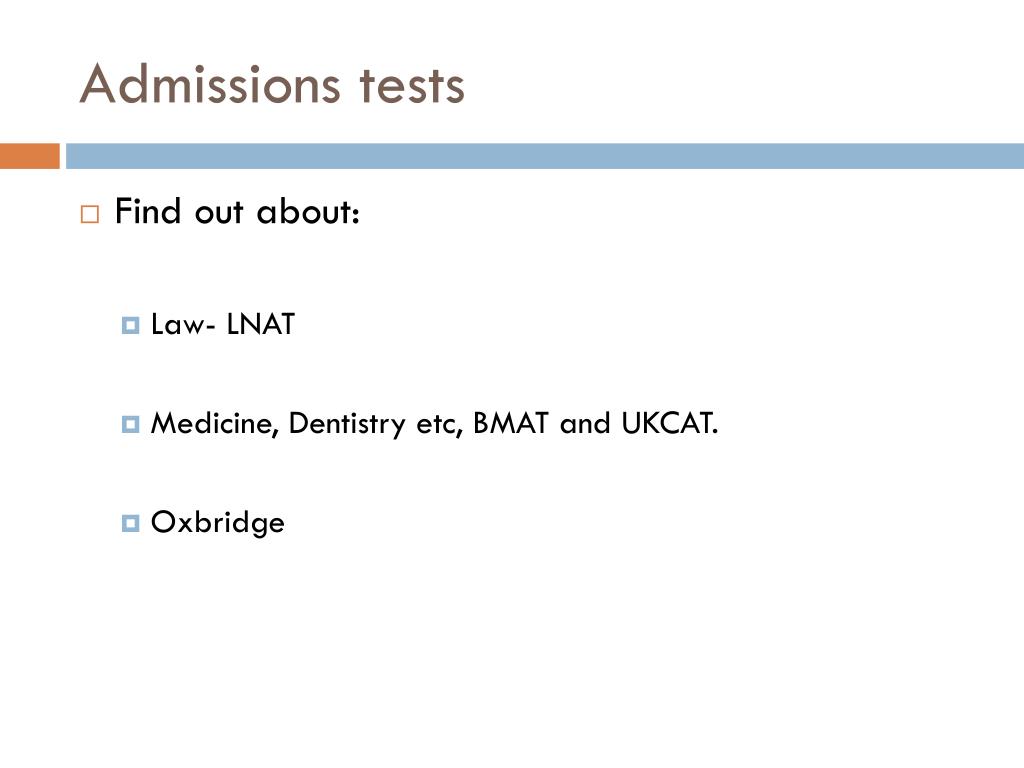Viewport: 1024px width, 768px height.
Task: Click the blue bullet beside Medicine, Dentistry
Action: 131,424
